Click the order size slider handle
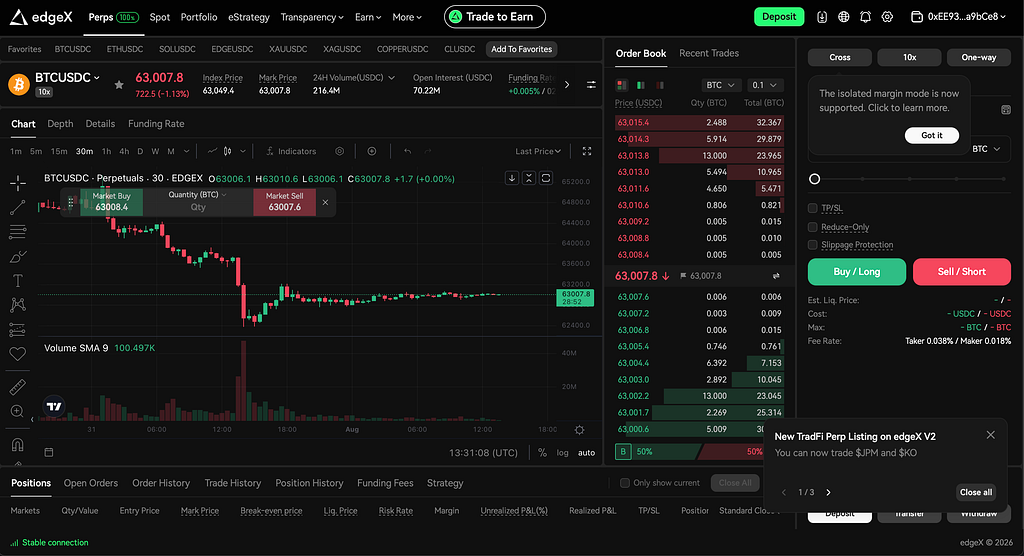The image size is (1024, 556). point(814,179)
